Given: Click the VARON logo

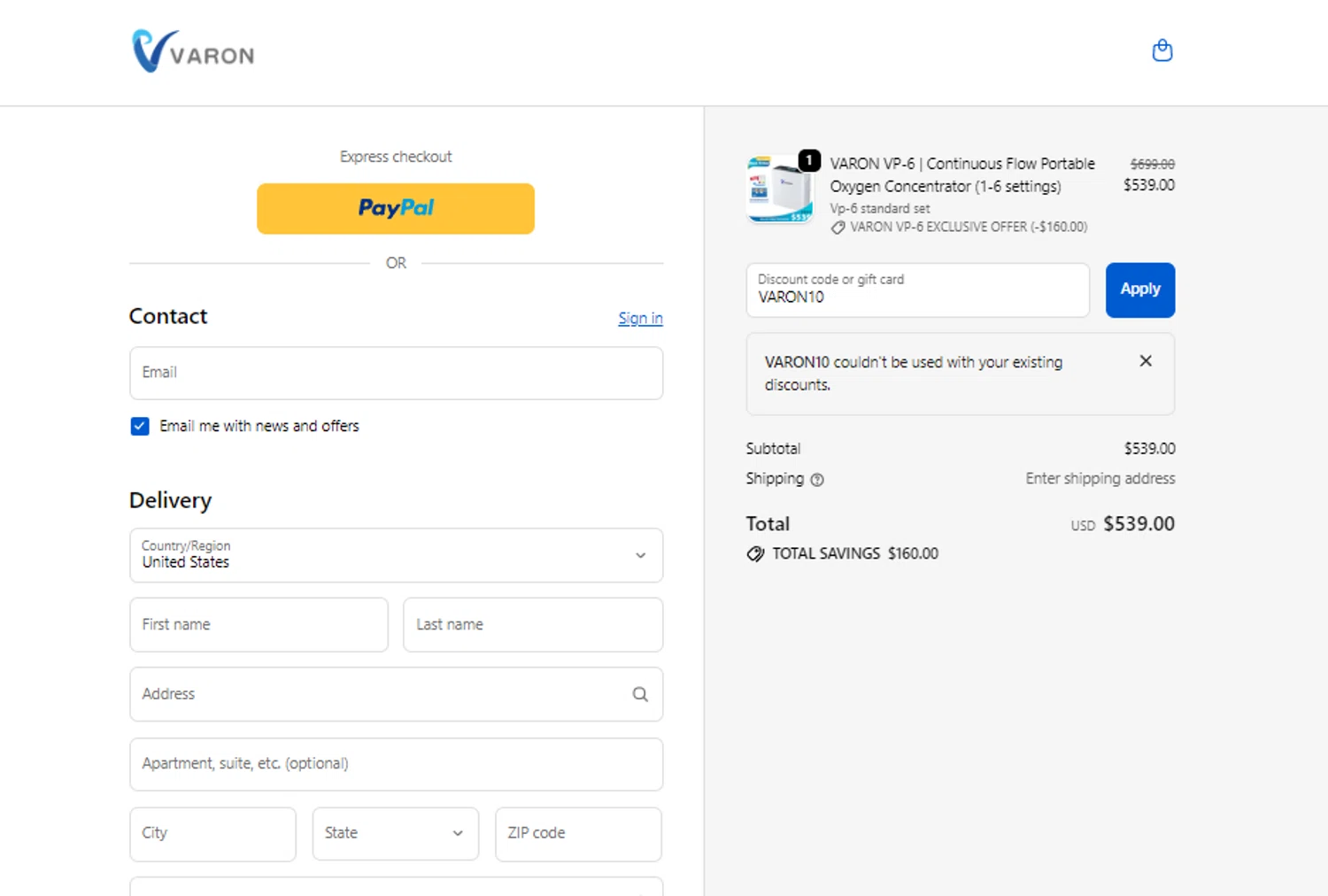Looking at the screenshot, I should (x=193, y=51).
